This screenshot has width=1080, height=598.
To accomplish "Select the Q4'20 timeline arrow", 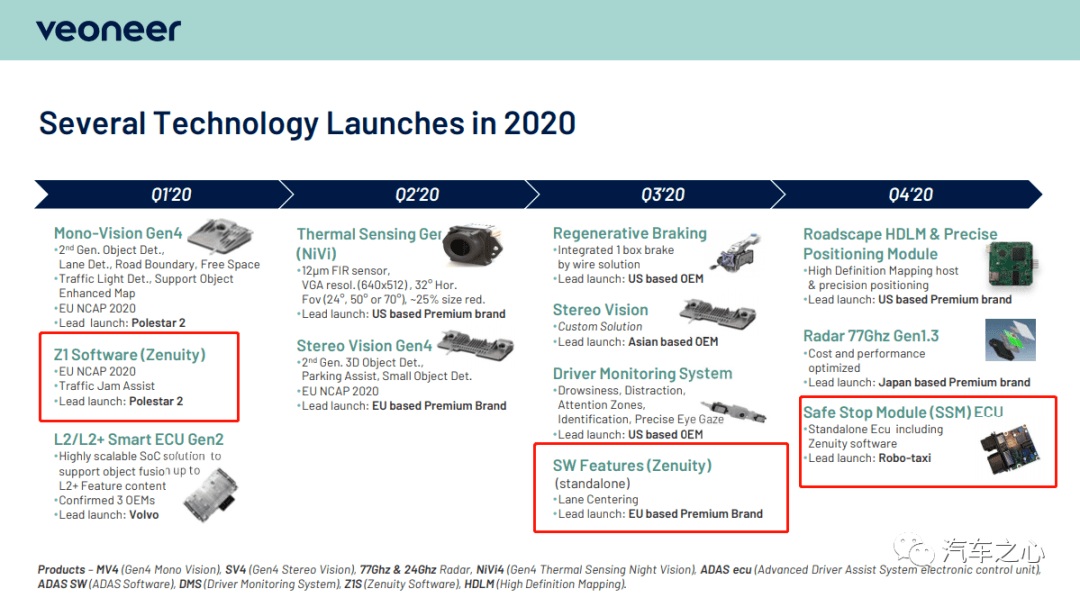I will click(907, 194).
